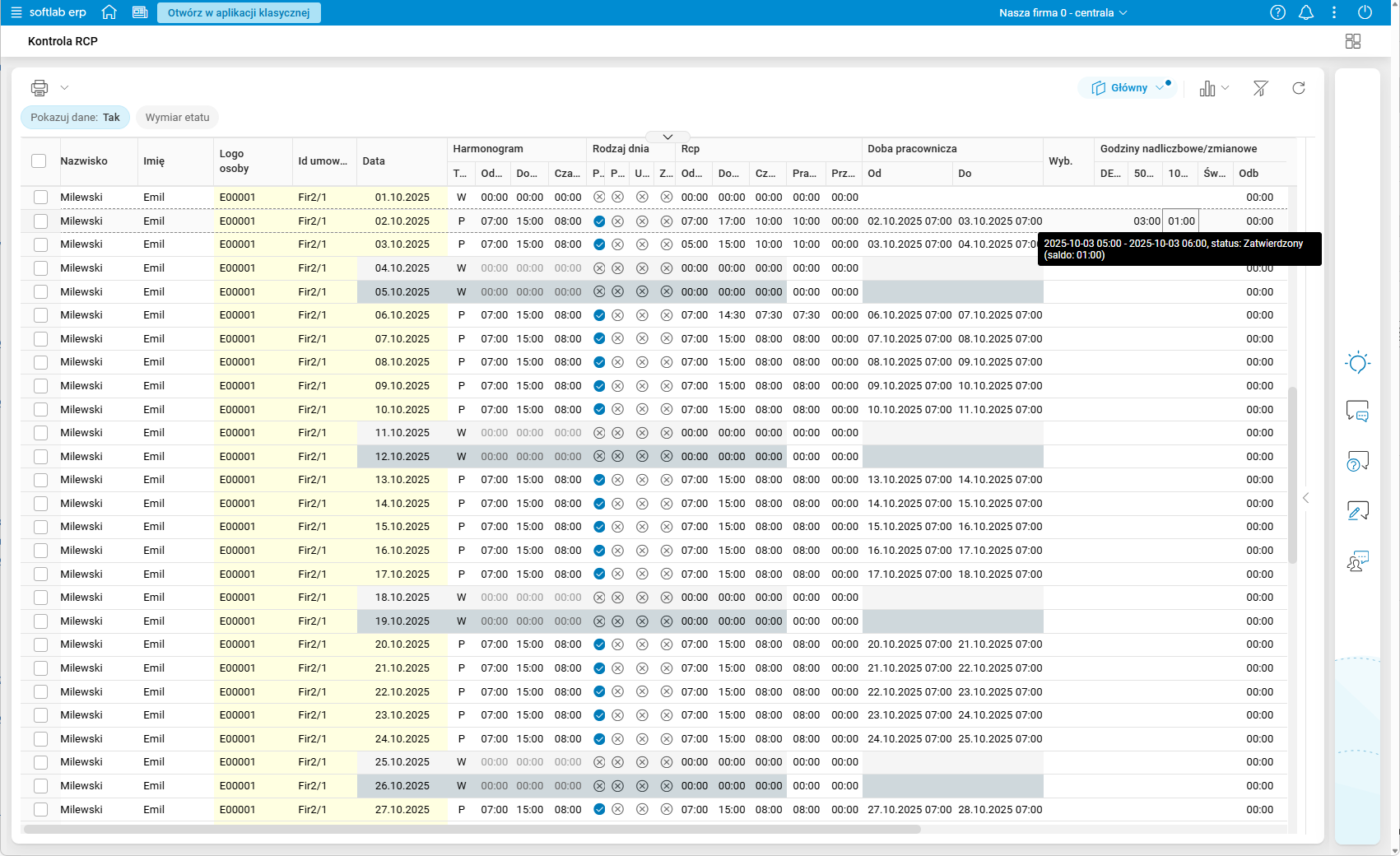Click the blue check icon in row 20.10.2025
The width and height of the screenshot is (1400, 856).
click(x=599, y=644)
